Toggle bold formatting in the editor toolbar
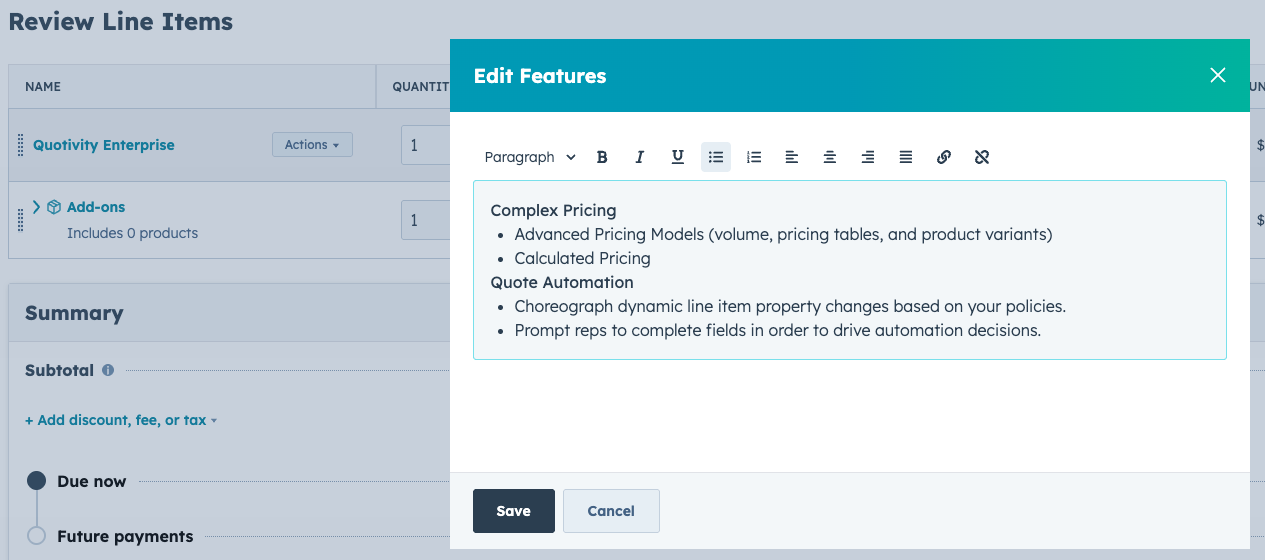Image resolution: width=1265 pixels, height=560 pixels. [x=602, y=157]
